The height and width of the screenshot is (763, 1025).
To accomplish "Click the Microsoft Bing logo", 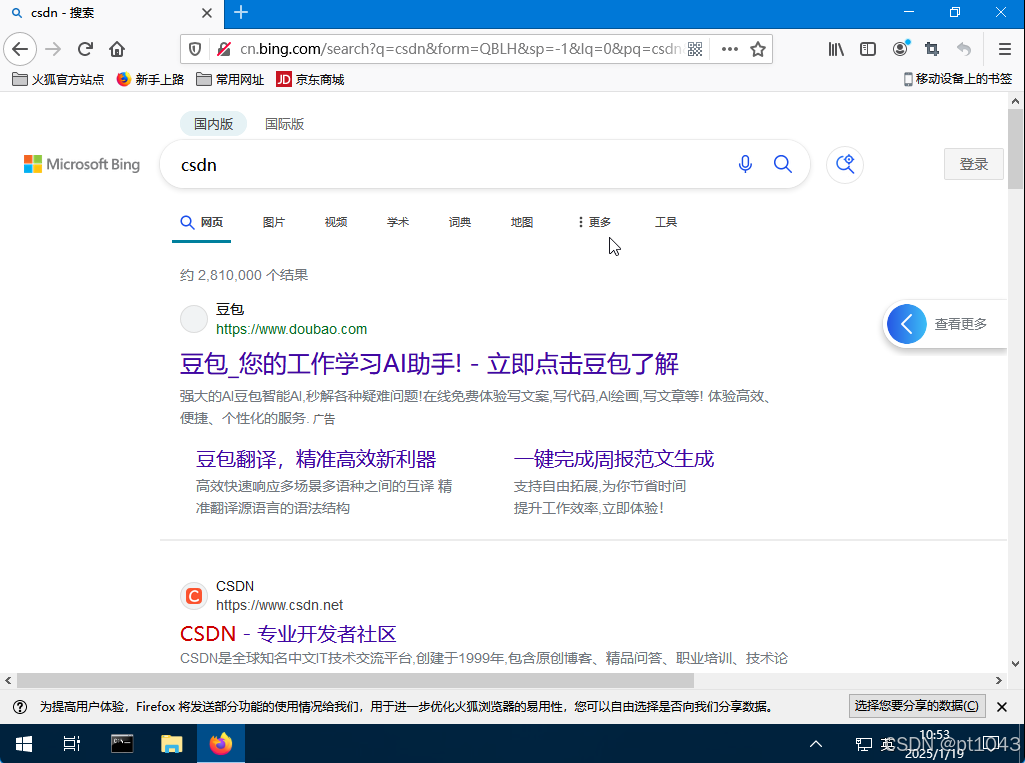I will pos(82,164).
